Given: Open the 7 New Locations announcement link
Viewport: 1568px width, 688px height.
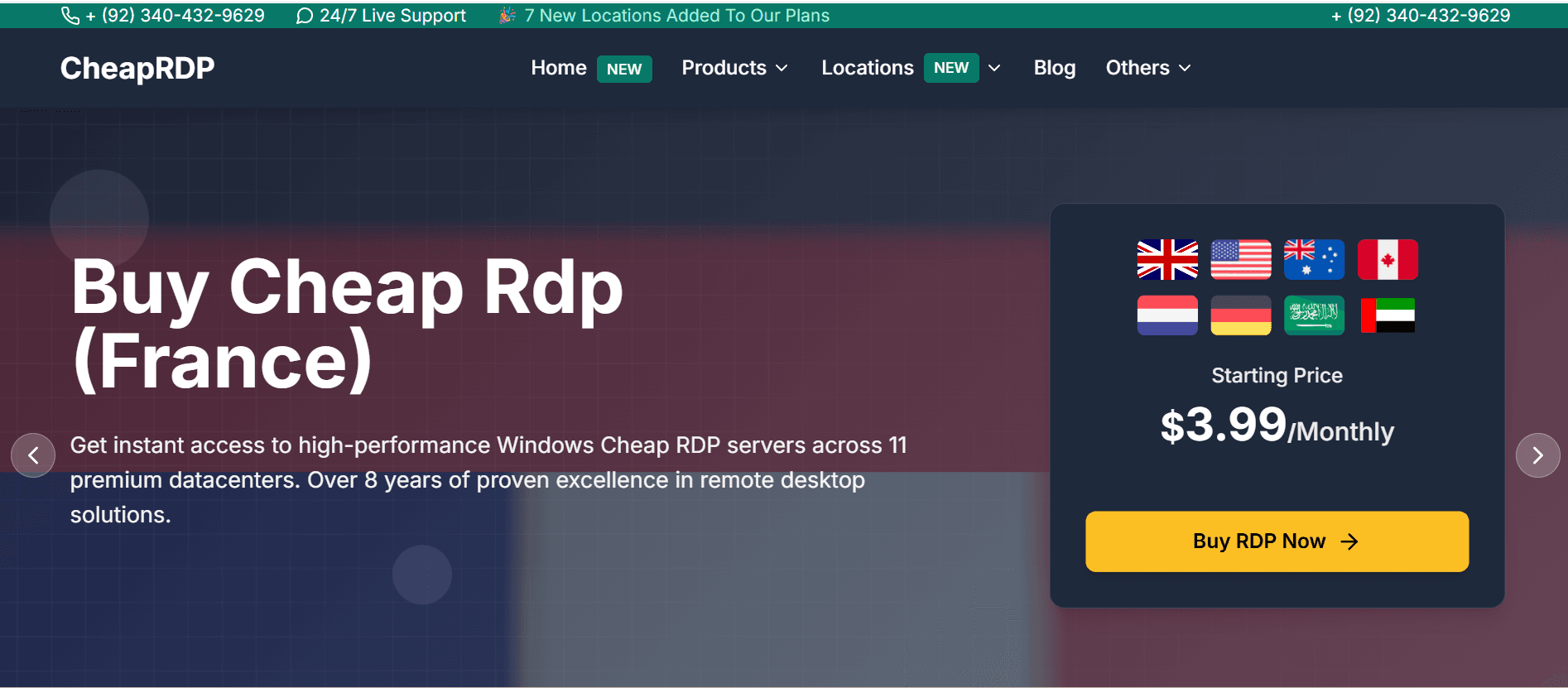Looking at the screenshot, I should point(676,16).
